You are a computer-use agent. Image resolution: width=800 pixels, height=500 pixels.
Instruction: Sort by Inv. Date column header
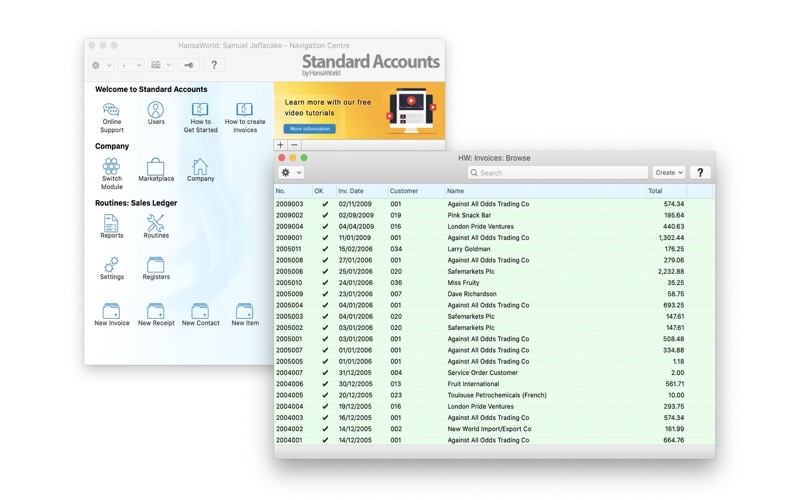(x=361, y=191)
